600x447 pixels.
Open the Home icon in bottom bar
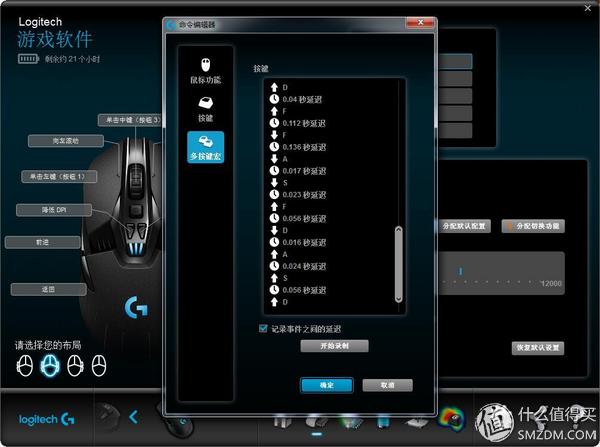point(282,422)
